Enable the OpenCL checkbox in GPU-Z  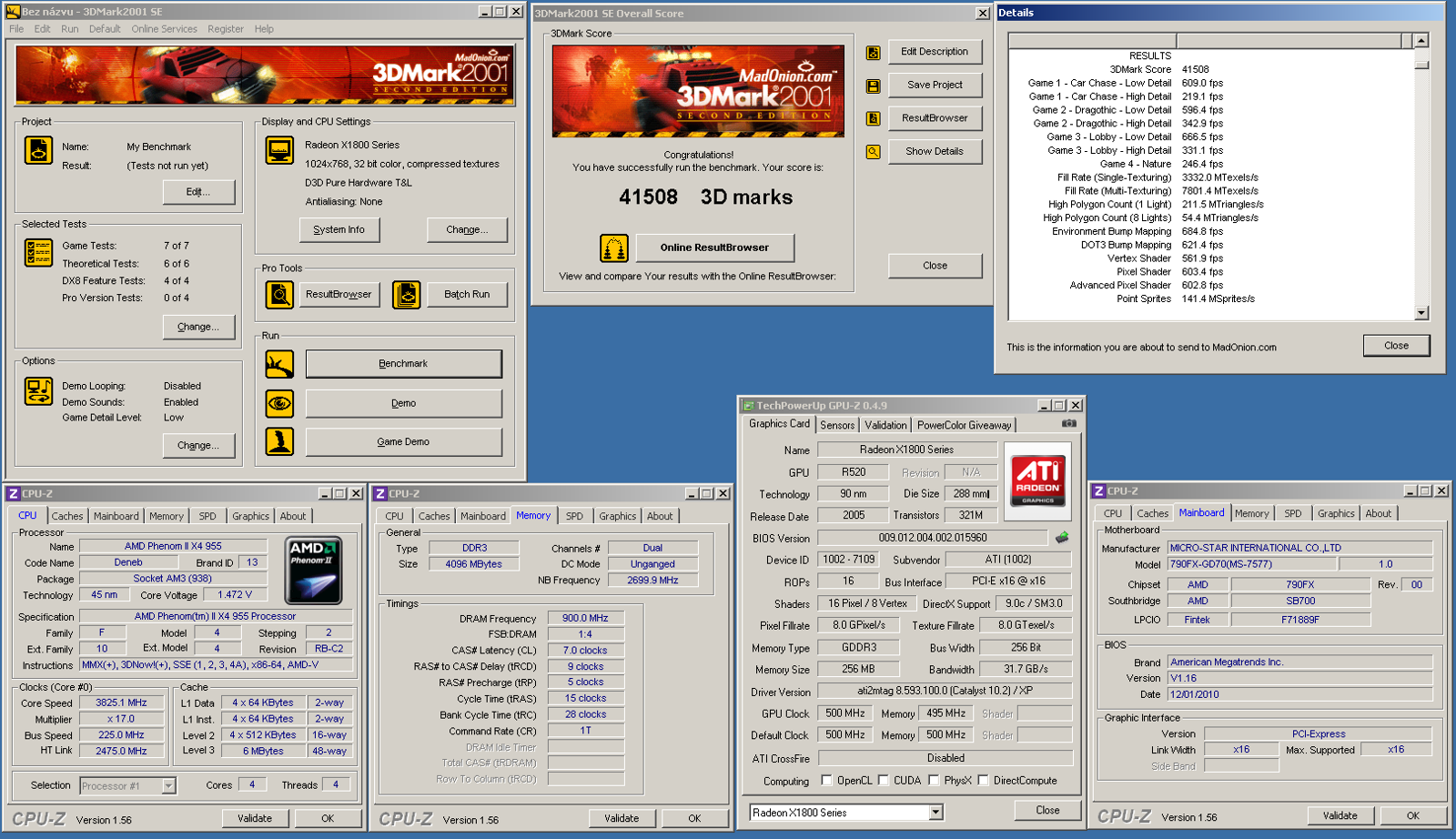pyautogui.click(x=826, y=781)
